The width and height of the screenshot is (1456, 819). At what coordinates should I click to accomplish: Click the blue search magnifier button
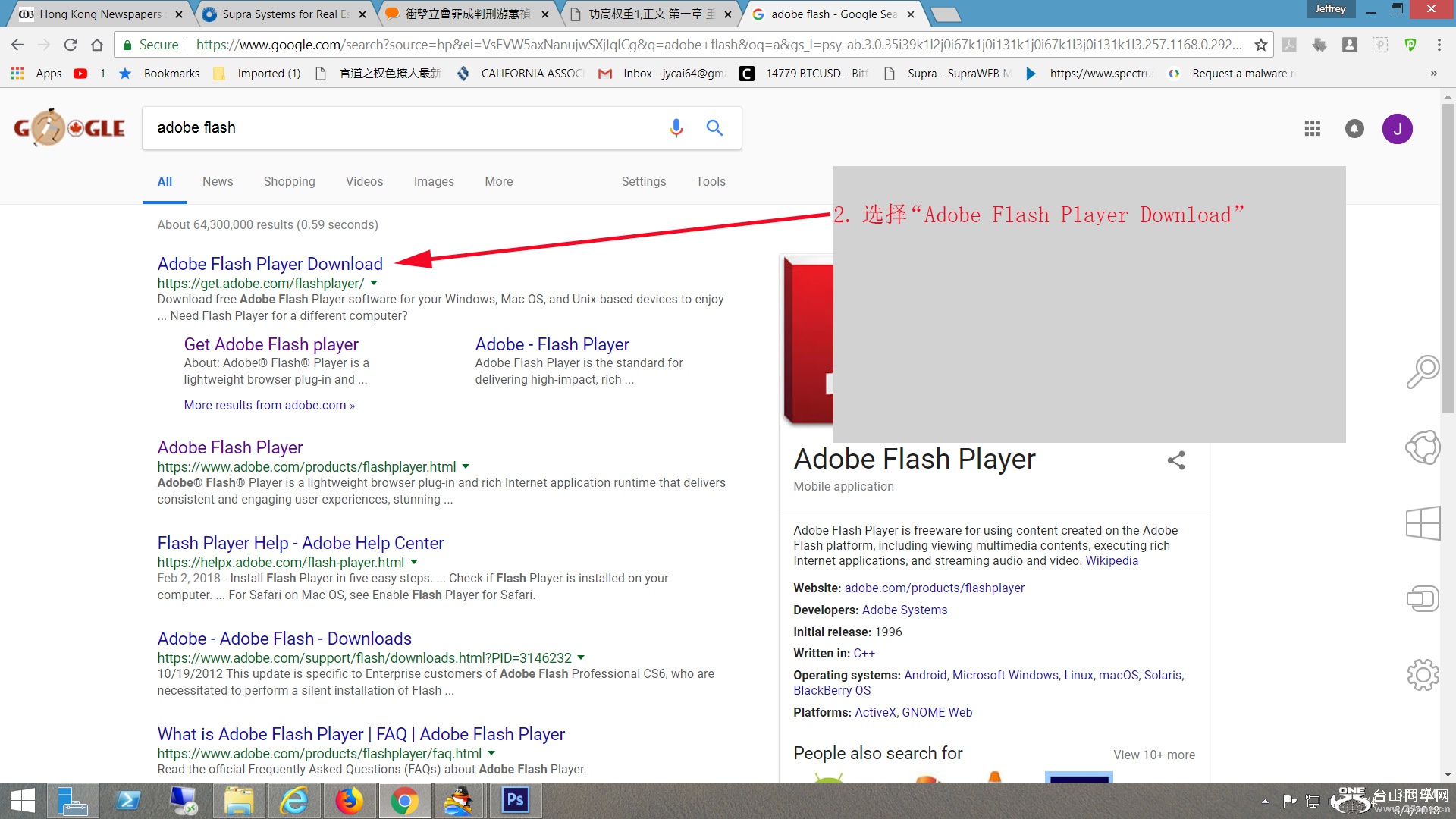(x=714, y=127)
